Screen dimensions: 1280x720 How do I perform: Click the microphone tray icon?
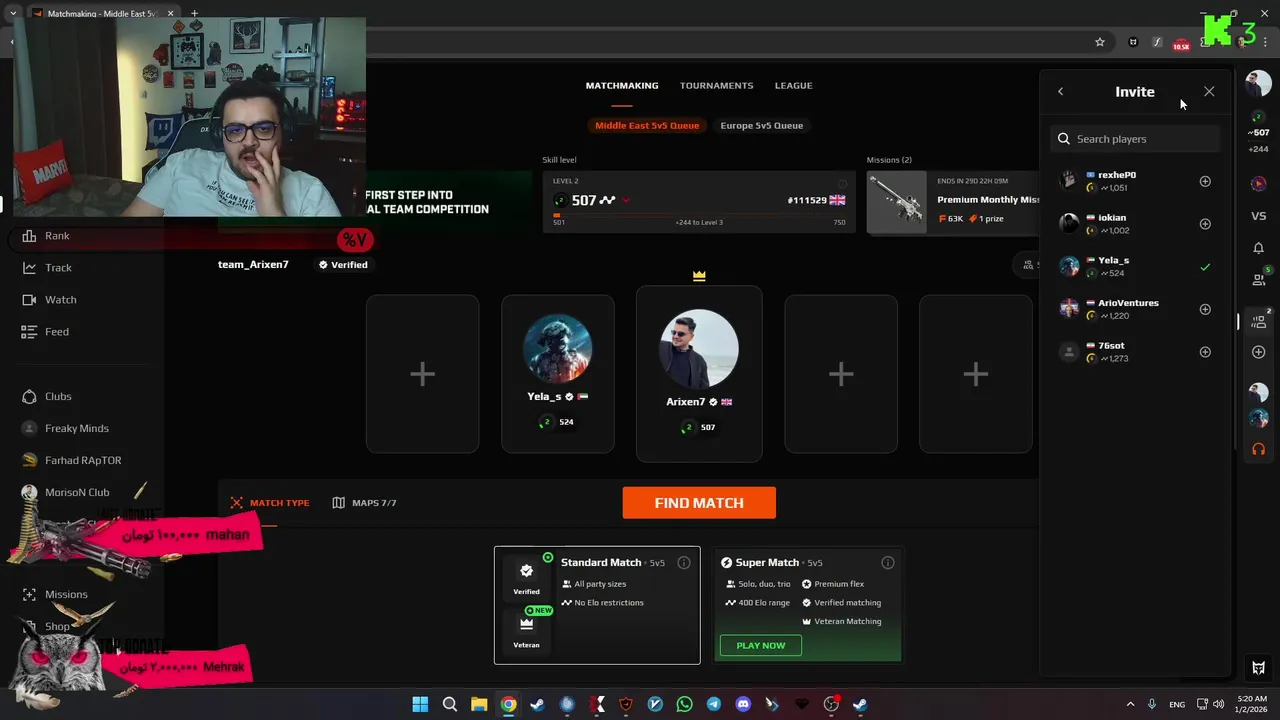click(1152, 704)
